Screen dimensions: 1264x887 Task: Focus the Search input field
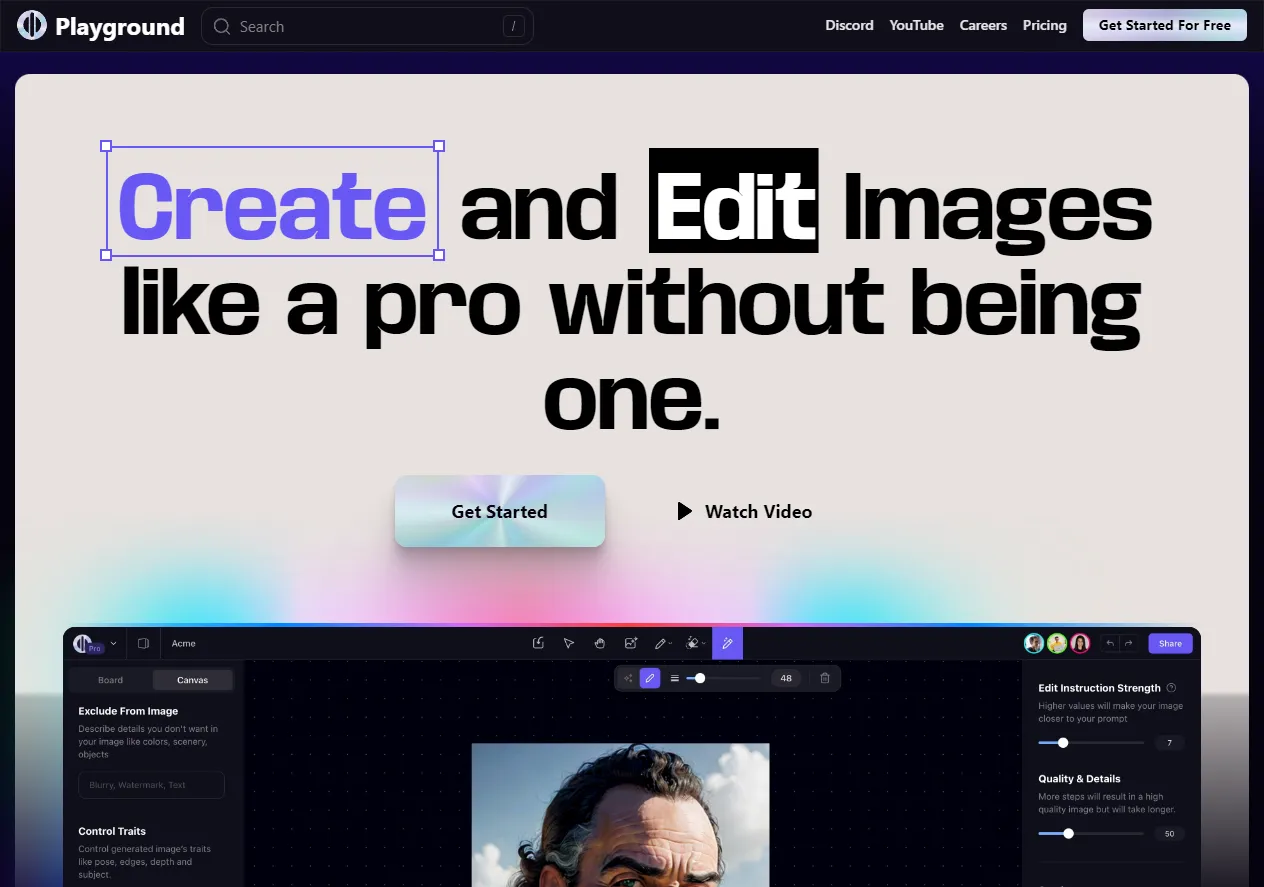(x=367, y=26)
